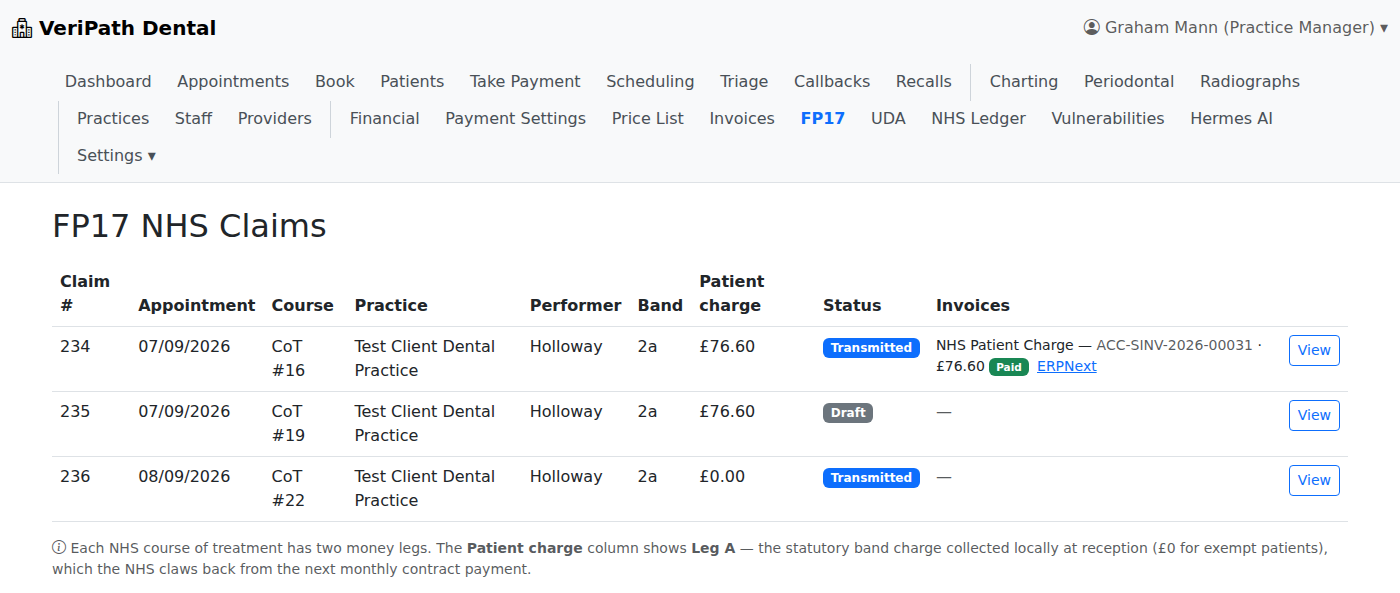The height and width of the screenshot is (593, 1400).
Task: Click the user avatar icon beside Graham Mann
Action: pyautogui.click(x=1092, y=27)
